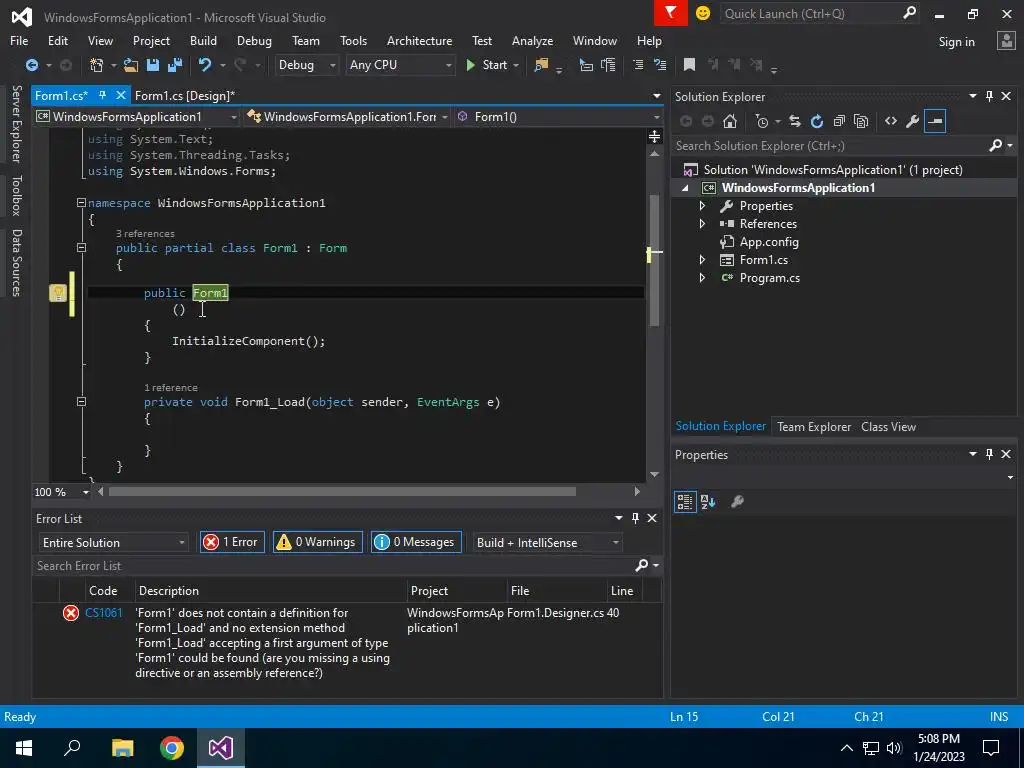The height and width of the screenshot is (768, 1024).
Task: Save Form1.cs with the floppy icon
Action: [x=153, y=65]
